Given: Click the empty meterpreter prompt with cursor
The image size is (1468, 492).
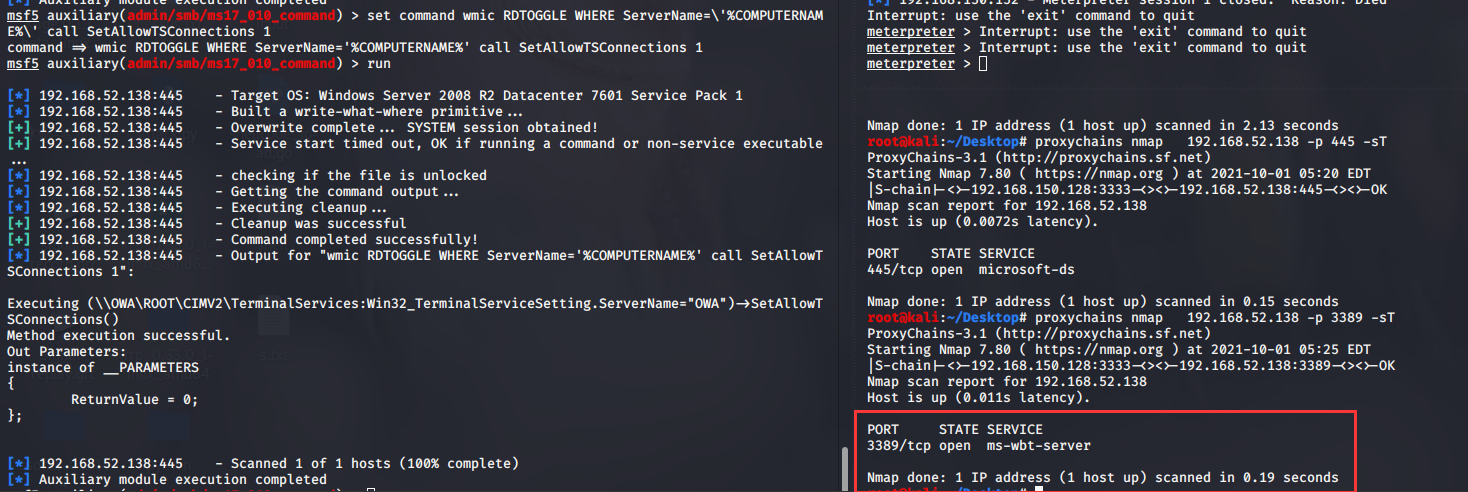Looking at the screenshot, I should point(927,64).
